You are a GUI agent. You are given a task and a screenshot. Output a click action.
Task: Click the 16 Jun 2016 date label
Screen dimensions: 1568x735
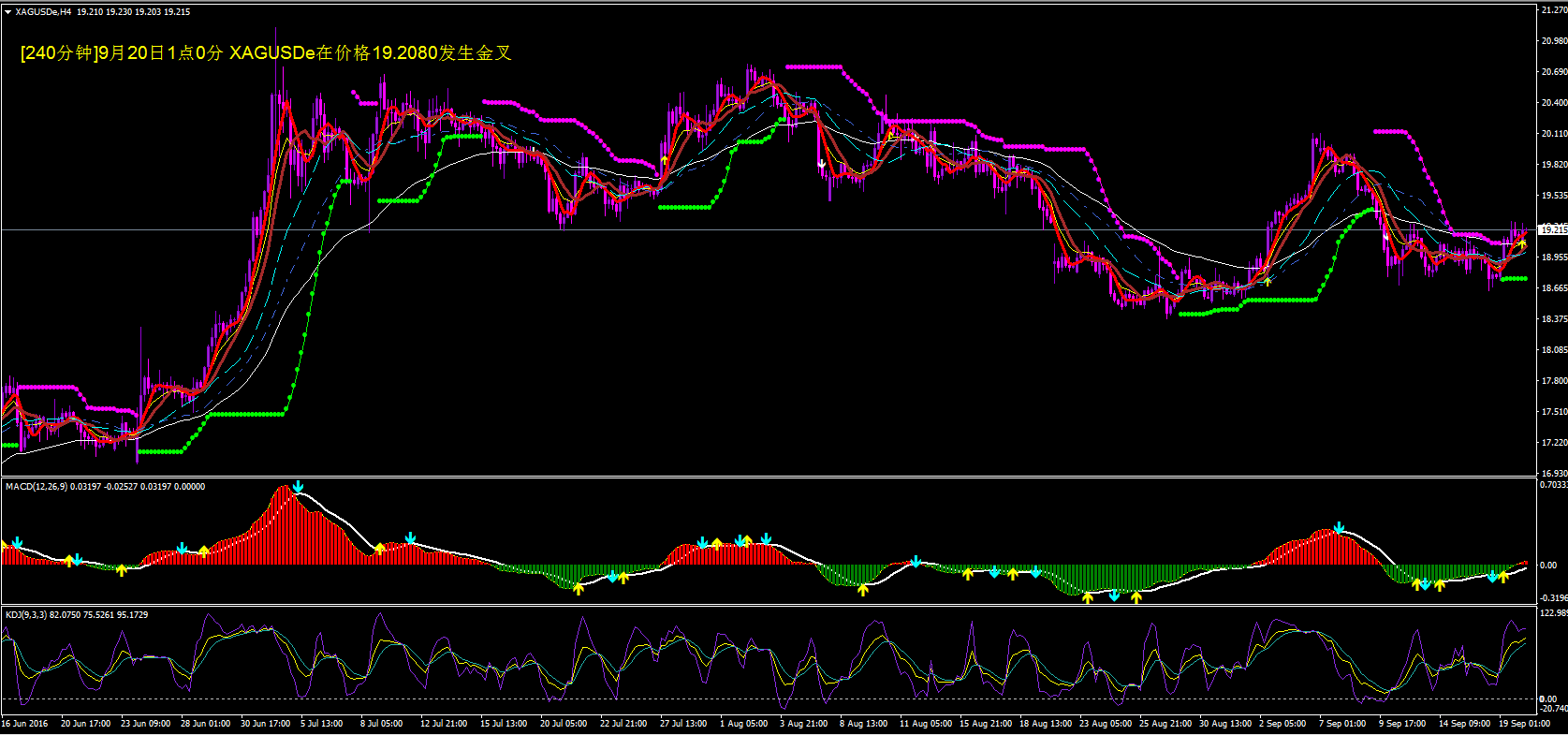[x=25, y=724]
